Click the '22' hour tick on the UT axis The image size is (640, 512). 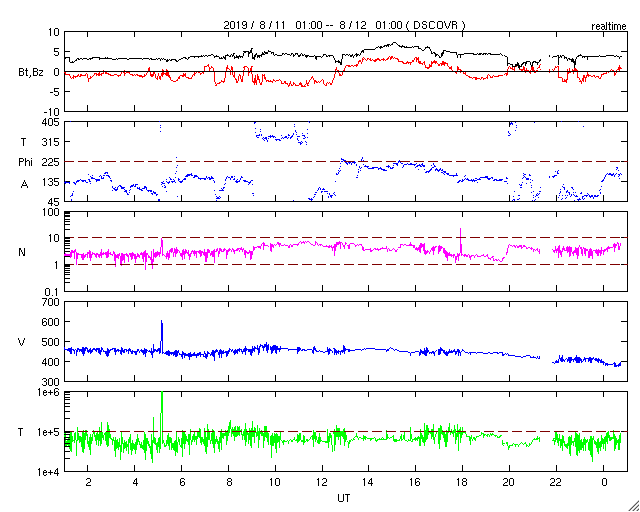coord(556,483)
